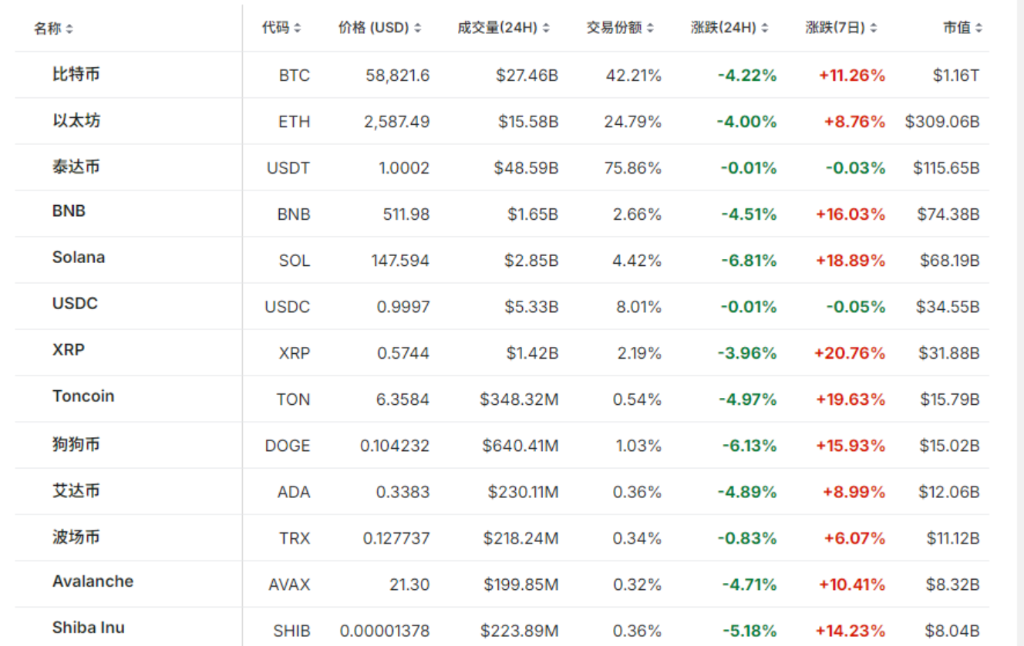Select the DOGE ticker code
The width and height of the screenshot is (1024, 646).
click(287, 446)
